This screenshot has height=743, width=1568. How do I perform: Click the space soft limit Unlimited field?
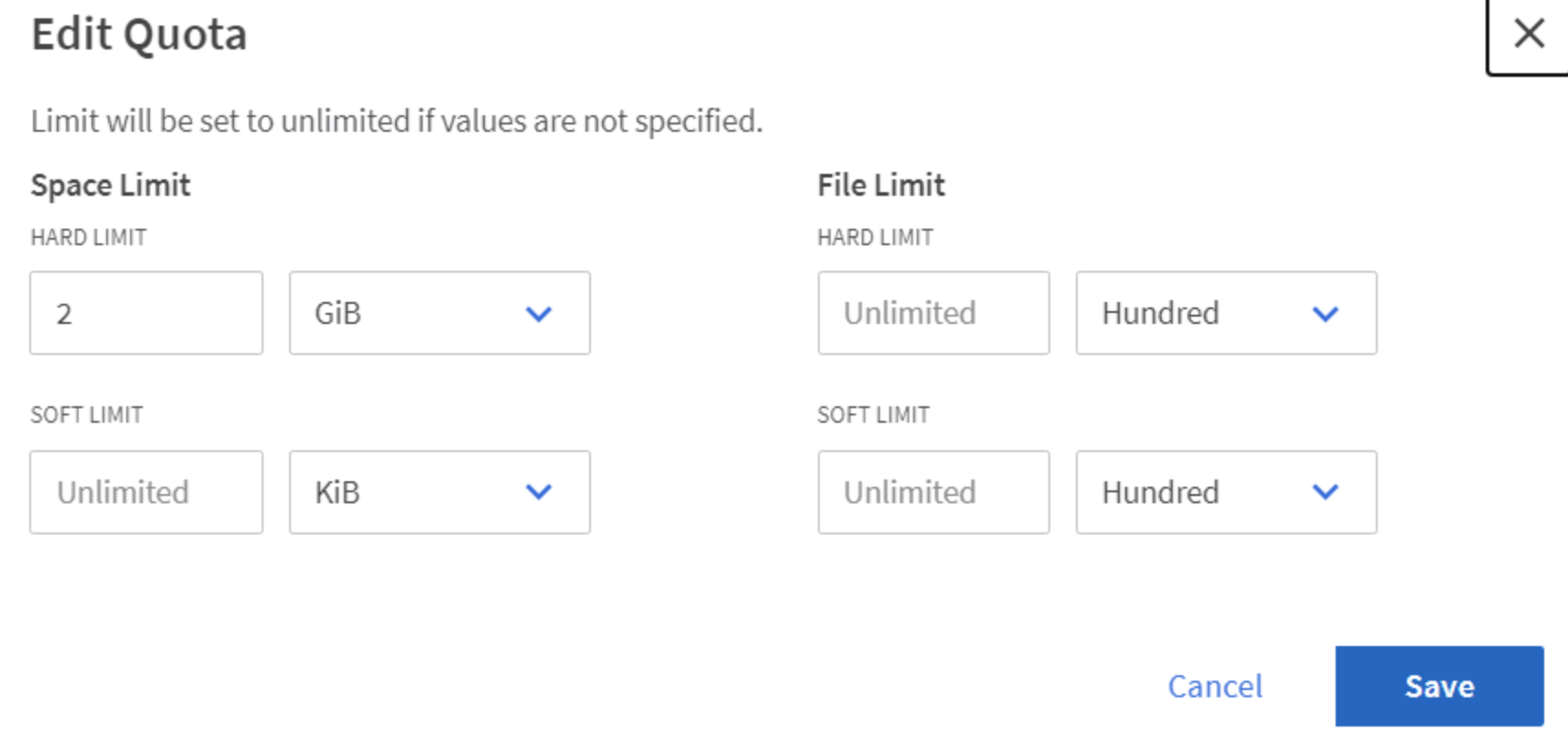(x=146, y=492)
